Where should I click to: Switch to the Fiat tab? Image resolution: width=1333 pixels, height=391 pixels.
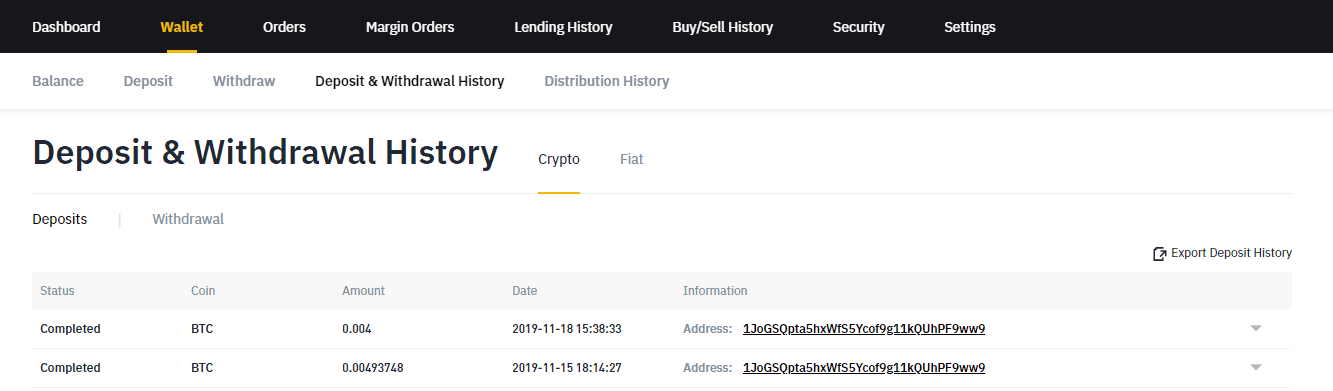point(632,159)
